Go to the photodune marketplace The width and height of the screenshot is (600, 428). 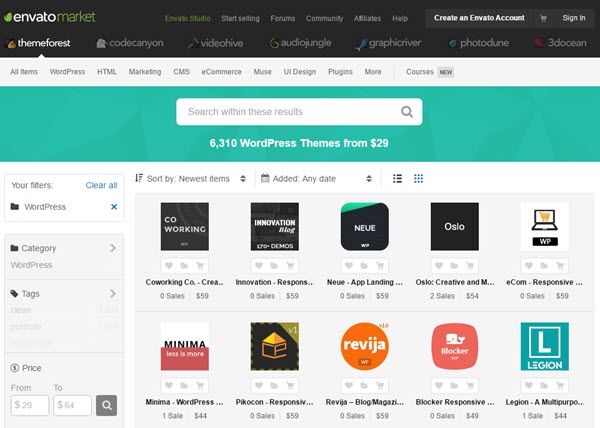click(x=479, y=43)
